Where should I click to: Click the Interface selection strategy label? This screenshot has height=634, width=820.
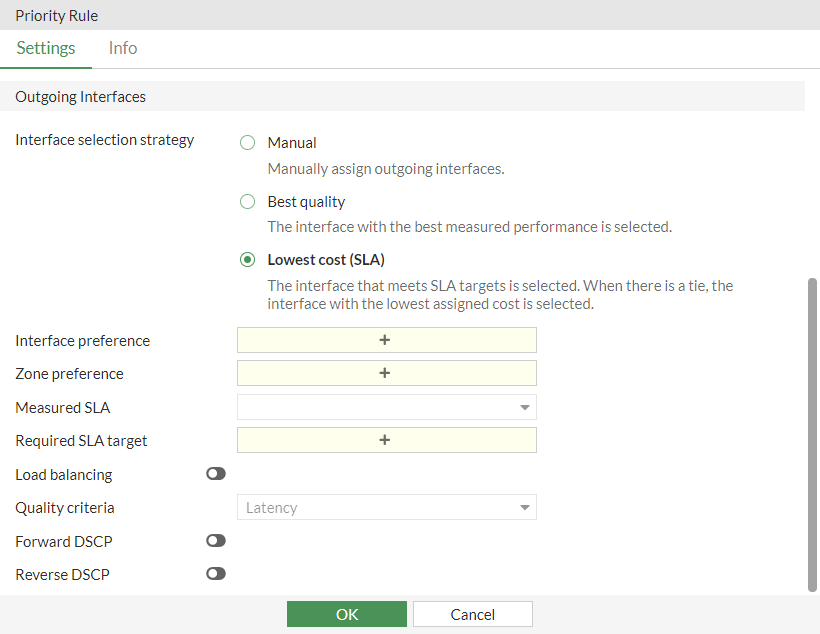click(105, 140)
